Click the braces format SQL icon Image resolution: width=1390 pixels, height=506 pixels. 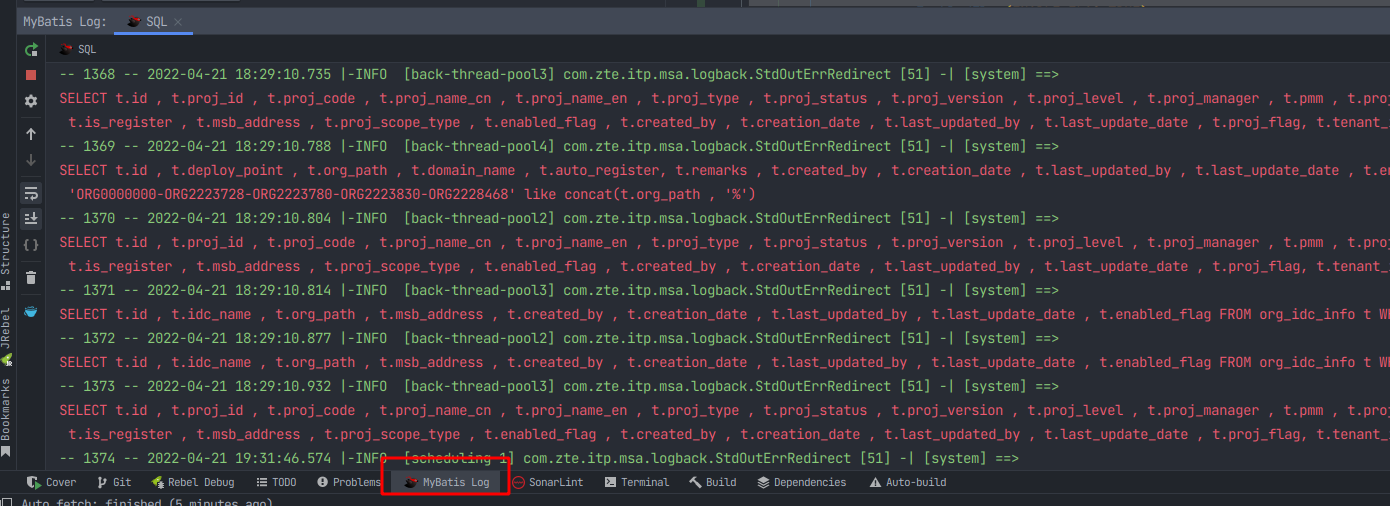[x=31, y=244]
